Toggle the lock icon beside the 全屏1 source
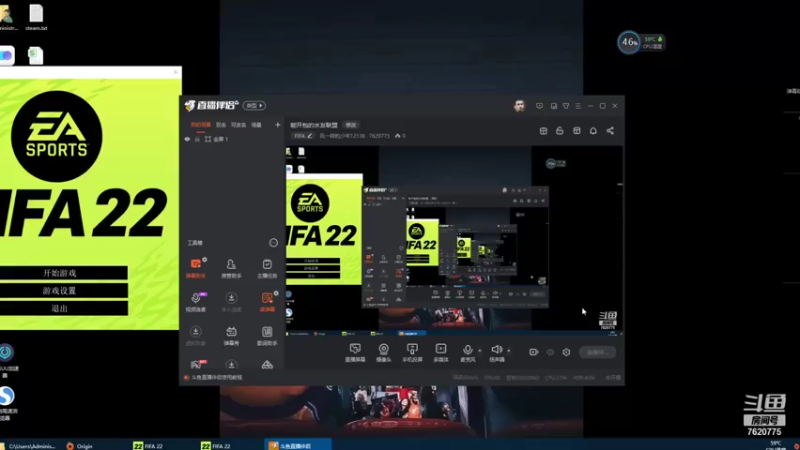Image resolution: width=800 pixels, height=450 pixels. (197, 139)
